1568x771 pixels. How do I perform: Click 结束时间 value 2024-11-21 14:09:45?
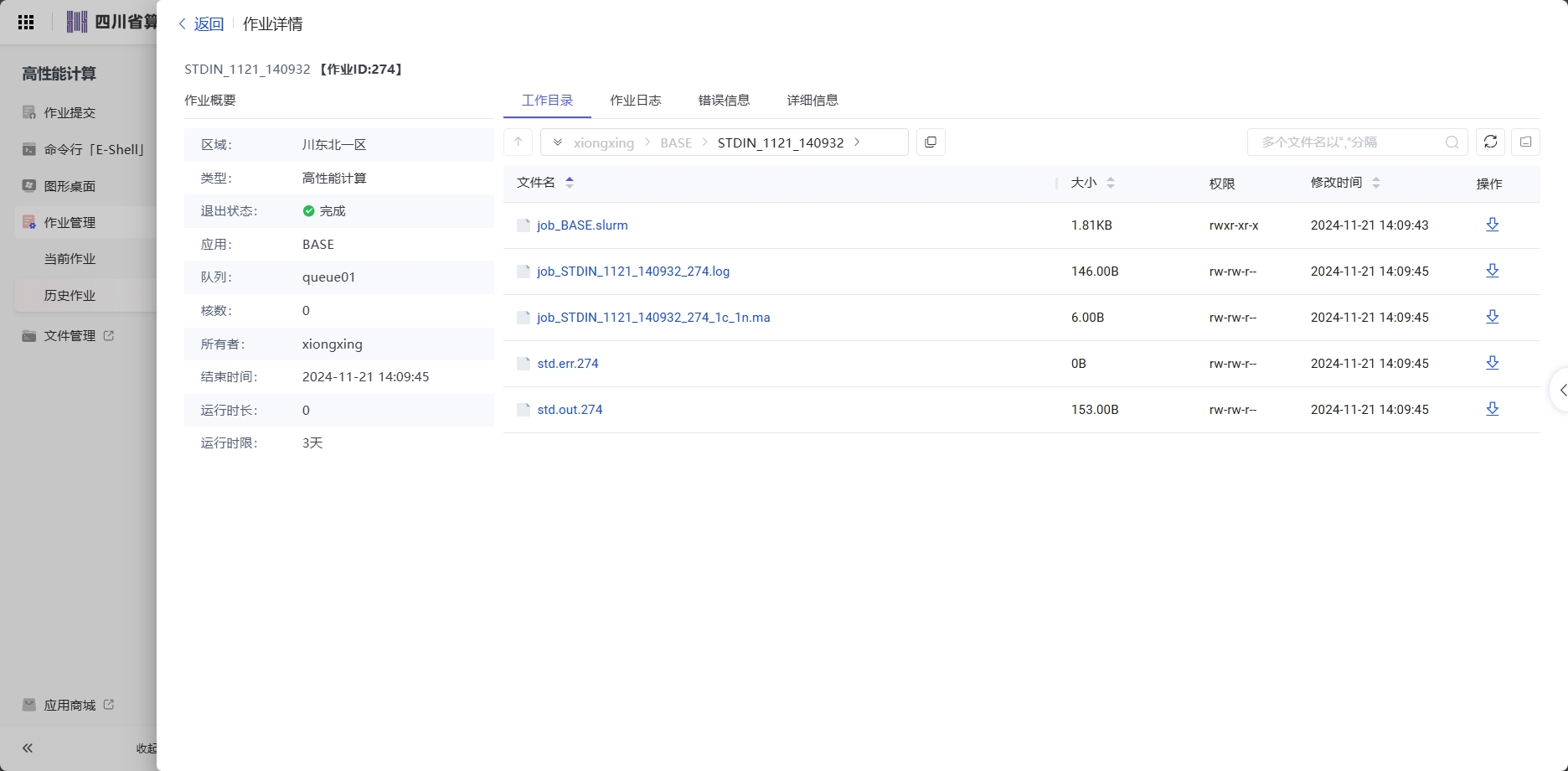pyautogui.click(x=366, y=377)
